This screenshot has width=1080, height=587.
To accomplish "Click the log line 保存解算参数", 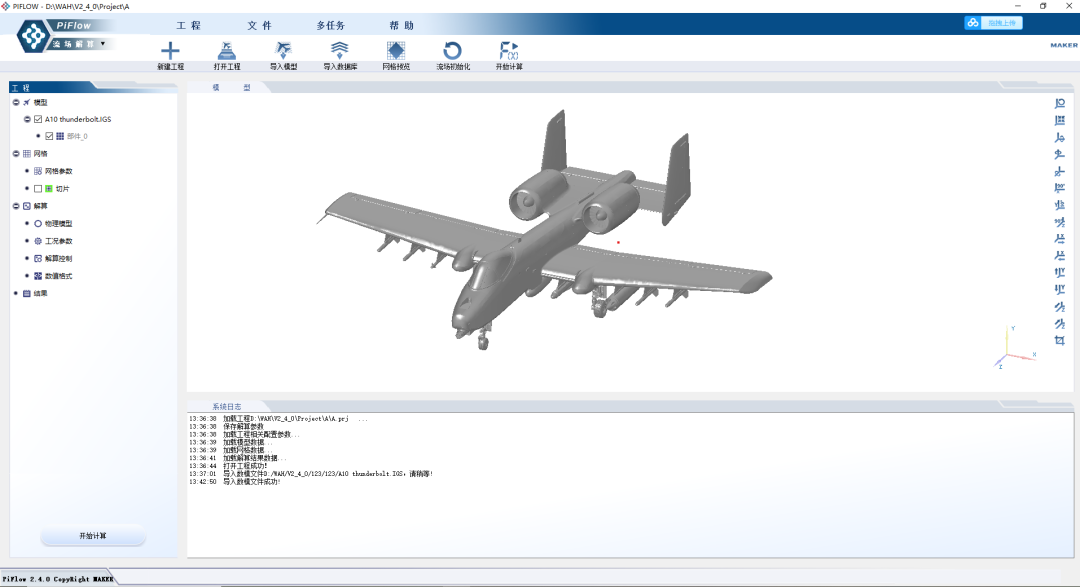I will pyautogui.click(x=243, y=426).
